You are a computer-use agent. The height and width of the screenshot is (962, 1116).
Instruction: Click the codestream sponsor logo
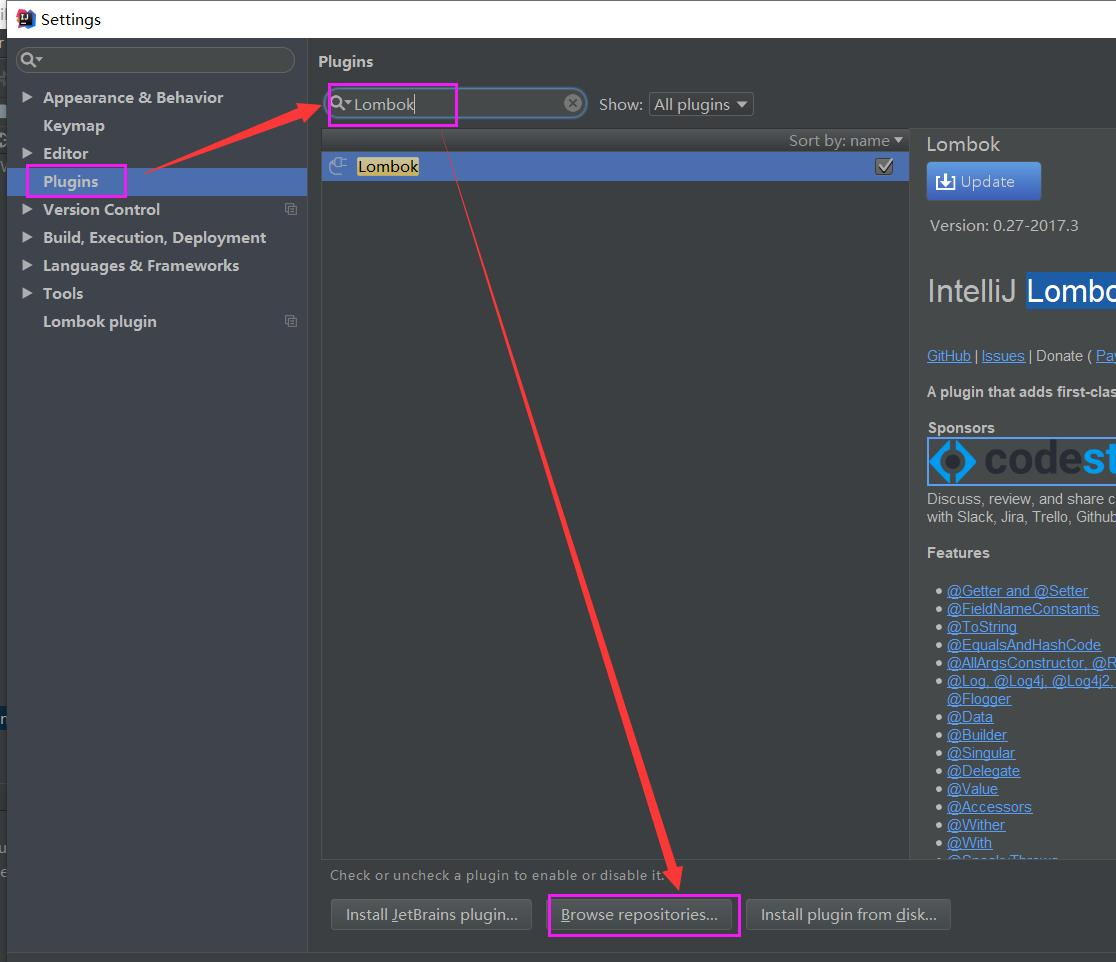1022,461
